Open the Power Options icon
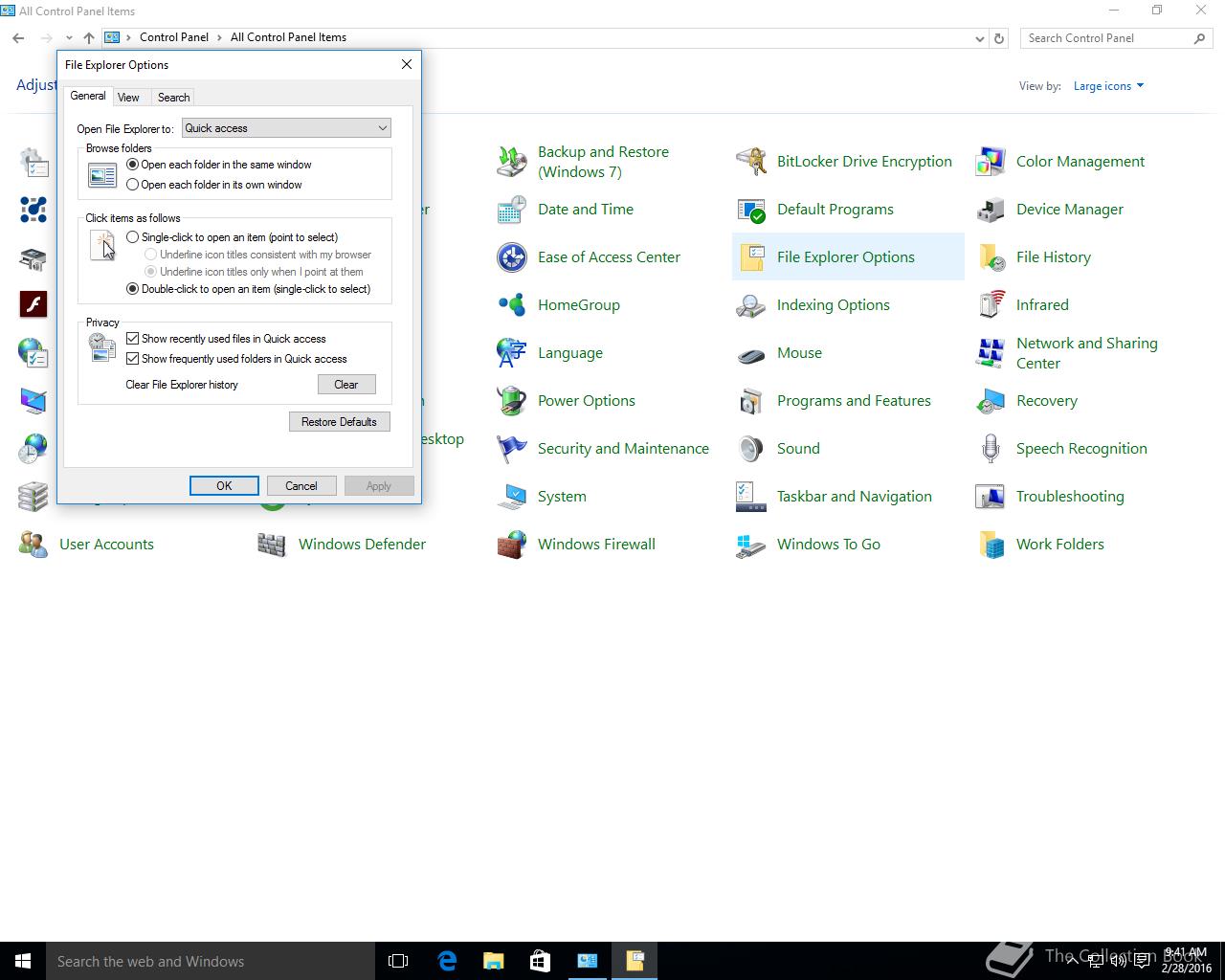The height and width of the screenshot is (980, 1225). pyautogui.click(x=512, y=401)
